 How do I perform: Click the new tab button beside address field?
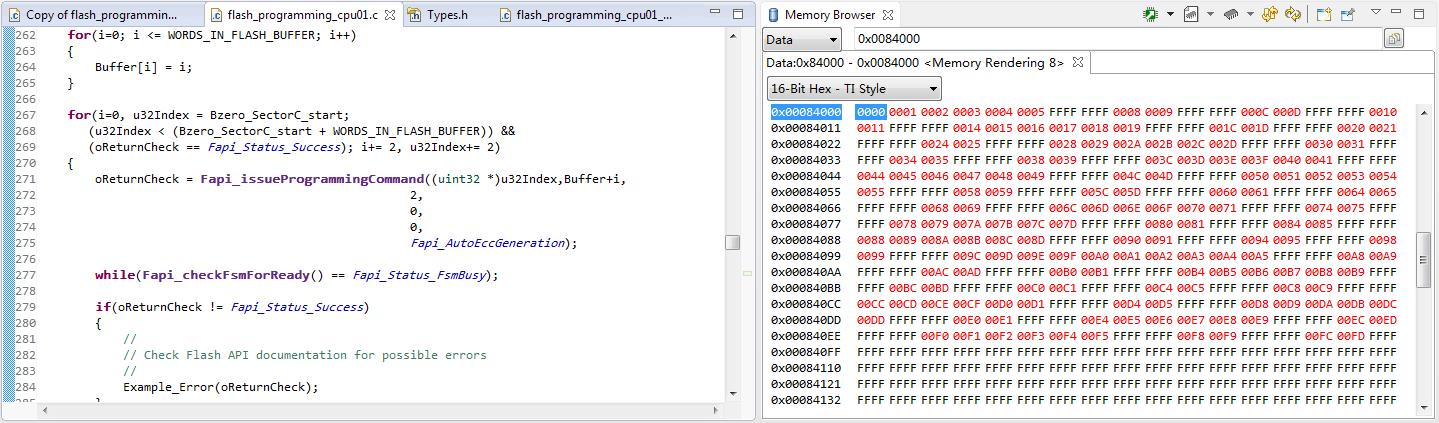(x=1394, y=39)
